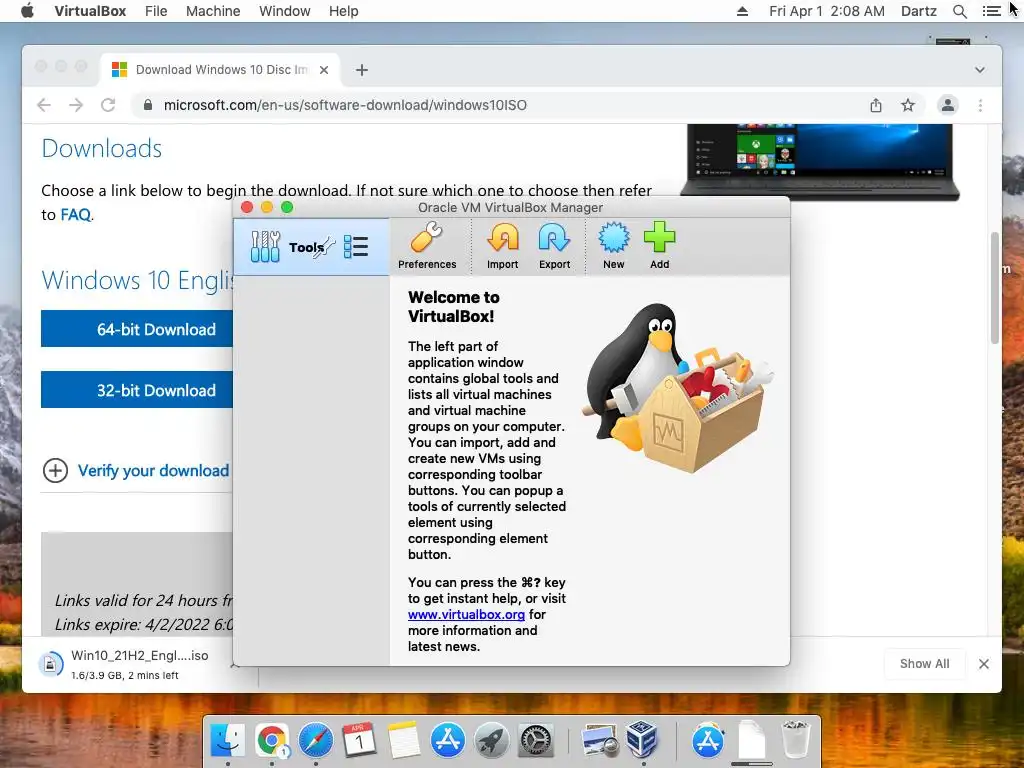1024x768 pixels.
Task: Open Finder from the Dock
Action: pos(227,741)
